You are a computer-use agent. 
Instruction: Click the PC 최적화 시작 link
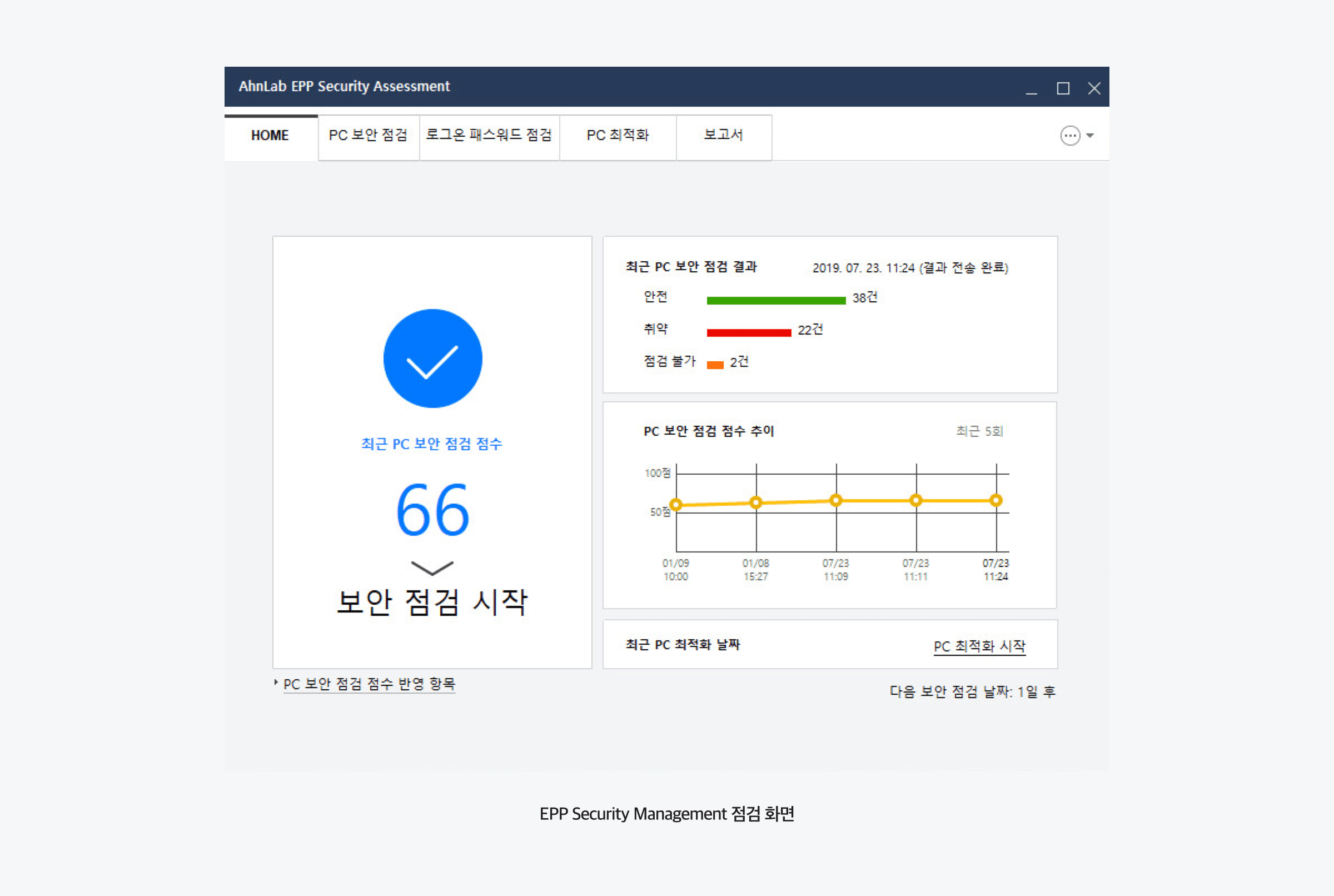[x=979, y=646]
